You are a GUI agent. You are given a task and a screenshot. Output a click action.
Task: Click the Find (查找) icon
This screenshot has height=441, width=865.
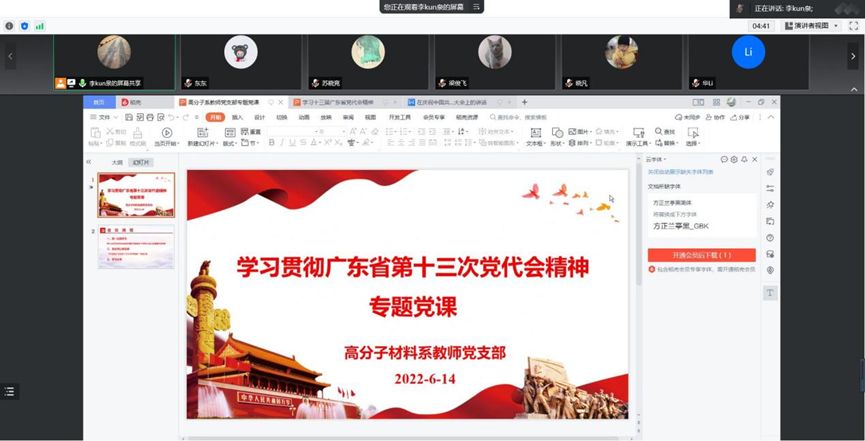665,132
